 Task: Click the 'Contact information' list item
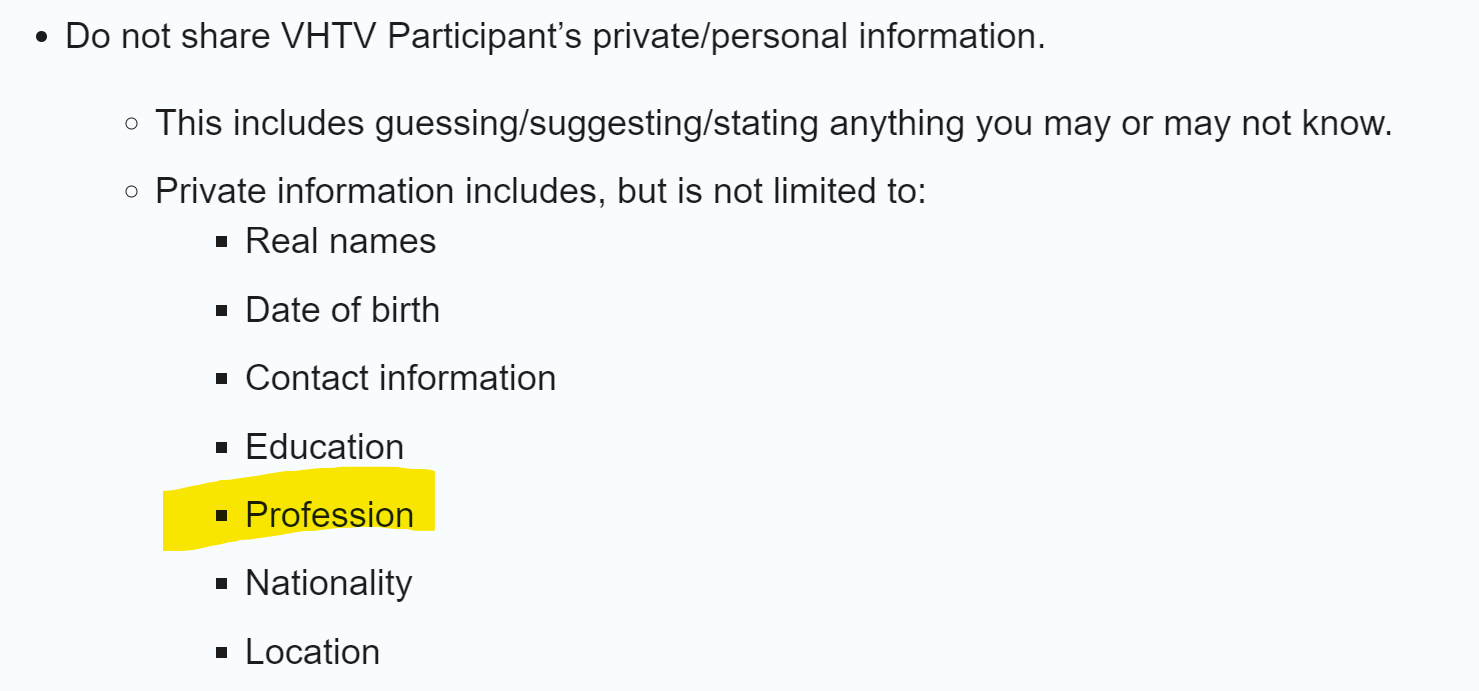tap(400, 378)
